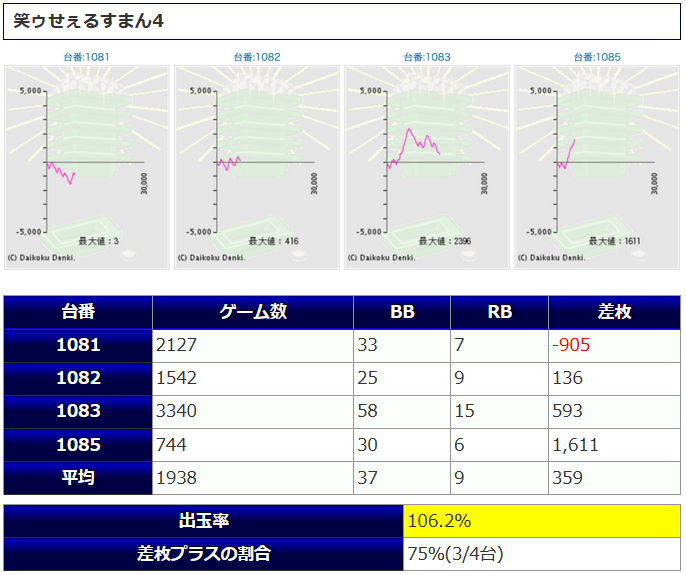Select row header 1083 in the table
Viewport: 686px width, 575px height.
[78, 411]
